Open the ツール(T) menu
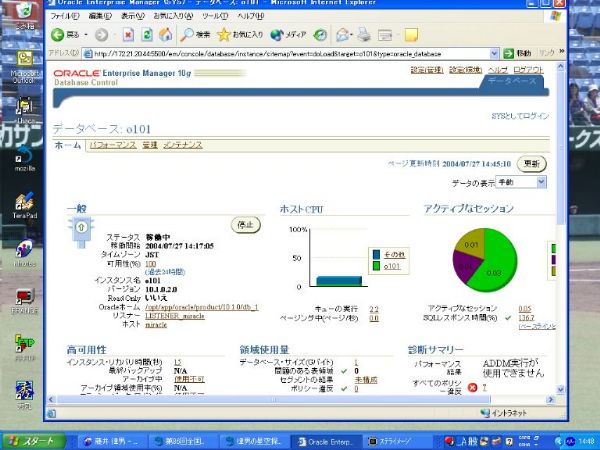The image size is (600, 450). (x=215, y=16)
